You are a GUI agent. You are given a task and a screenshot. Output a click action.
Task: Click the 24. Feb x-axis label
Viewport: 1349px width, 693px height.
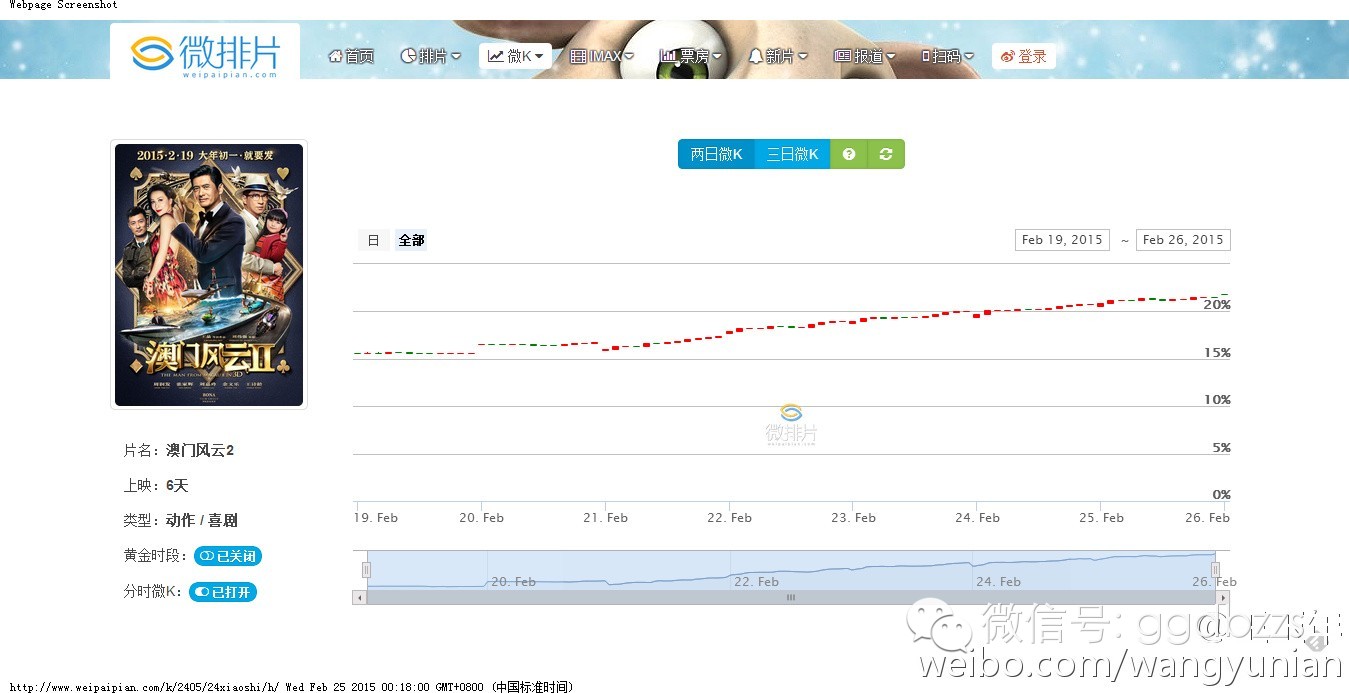click(977, 518)
